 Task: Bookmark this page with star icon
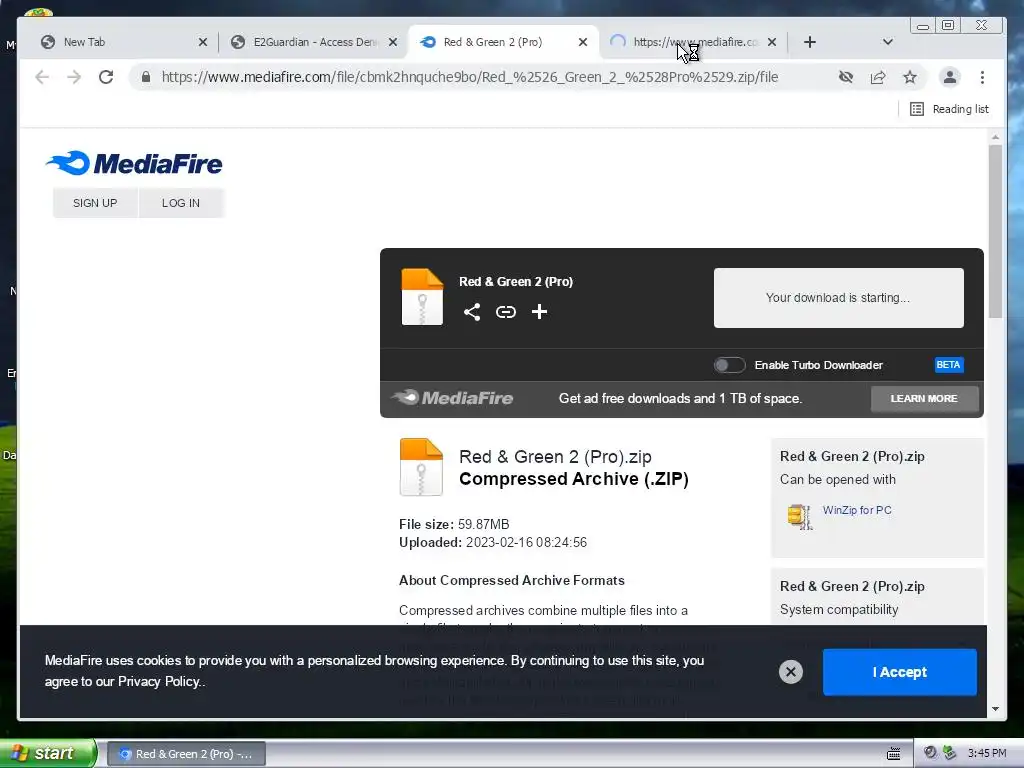(910, 77)
